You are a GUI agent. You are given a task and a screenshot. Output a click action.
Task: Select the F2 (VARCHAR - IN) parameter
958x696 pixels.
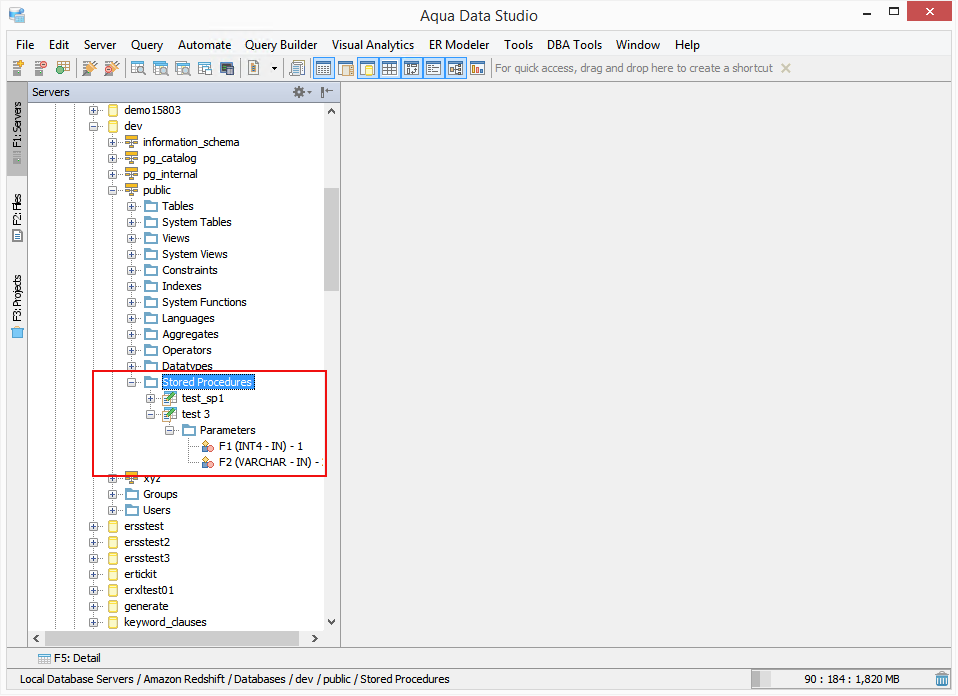coord(271,463)
